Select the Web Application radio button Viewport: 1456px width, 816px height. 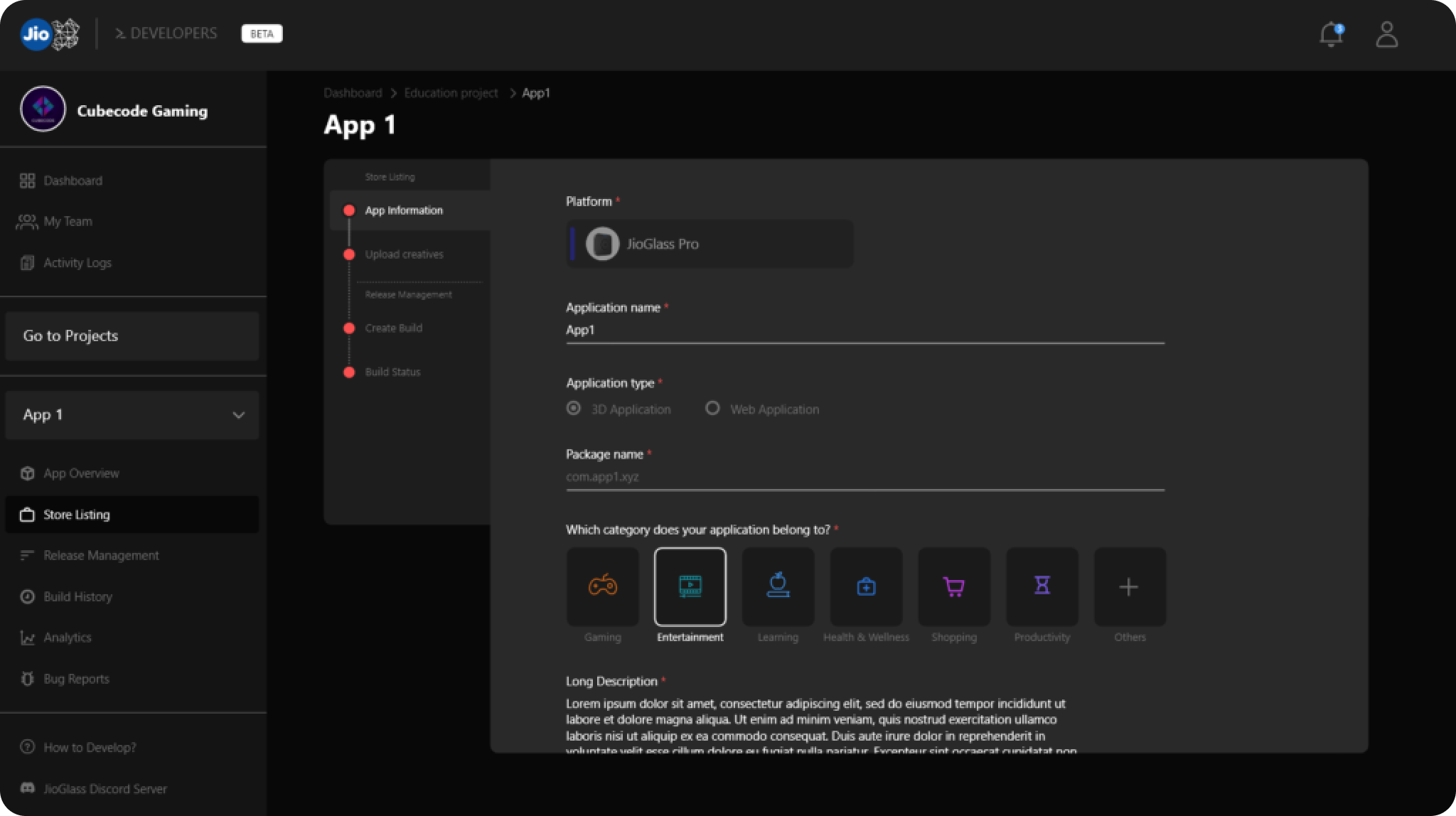pos(712,409)
